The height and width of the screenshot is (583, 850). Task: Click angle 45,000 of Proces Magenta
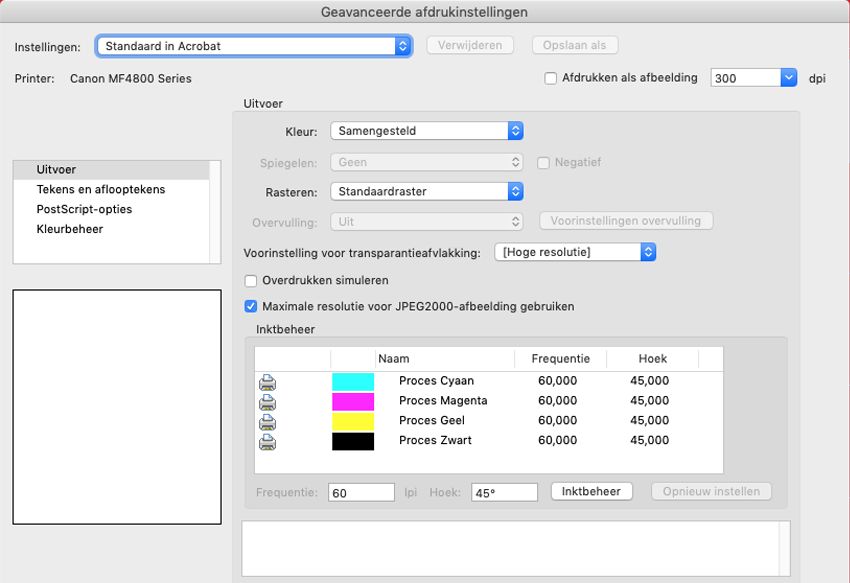click(x=649, y=401)
